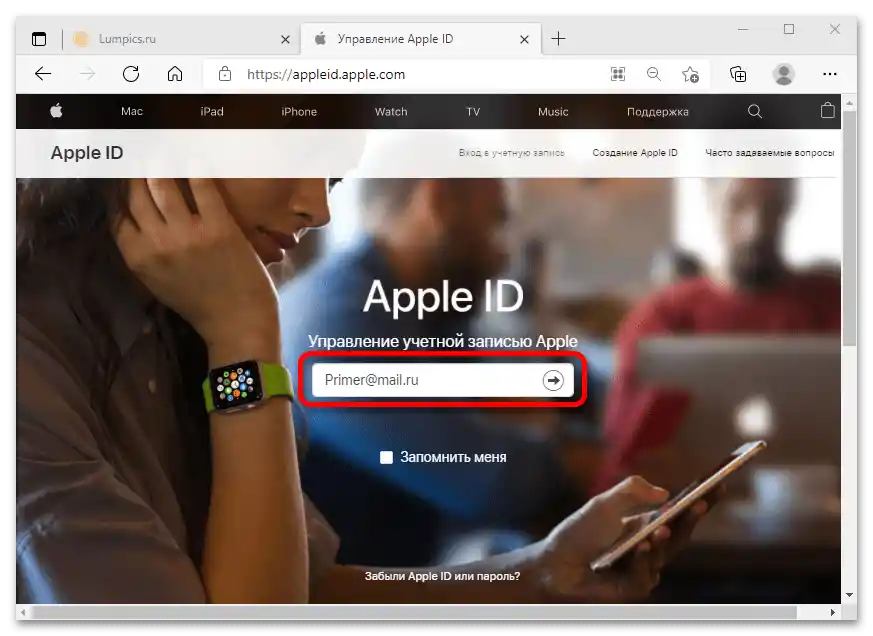The width and height of the screenshot is (873, 636).
Task: Click the scrollbar up arrow
Action: click(849, 104)
